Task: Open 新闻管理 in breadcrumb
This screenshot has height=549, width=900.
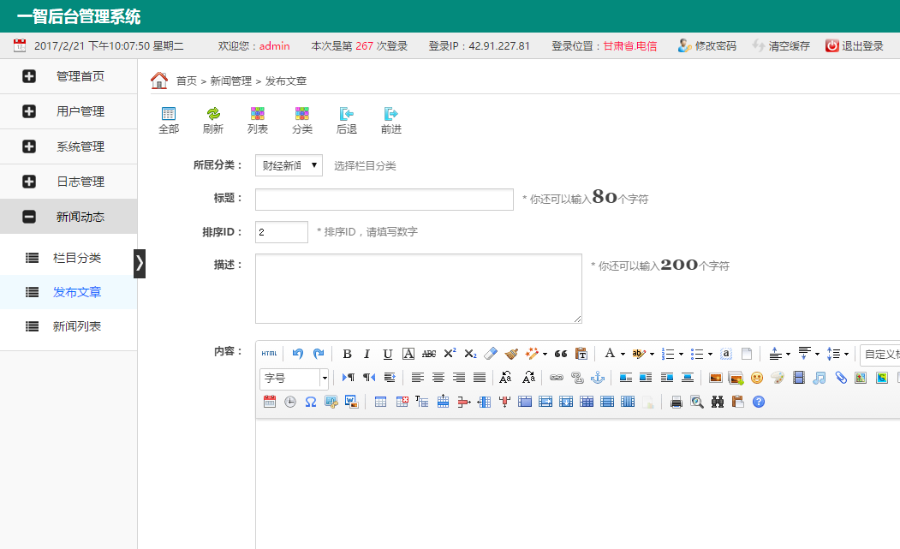Action: click(x=231, y=81)
